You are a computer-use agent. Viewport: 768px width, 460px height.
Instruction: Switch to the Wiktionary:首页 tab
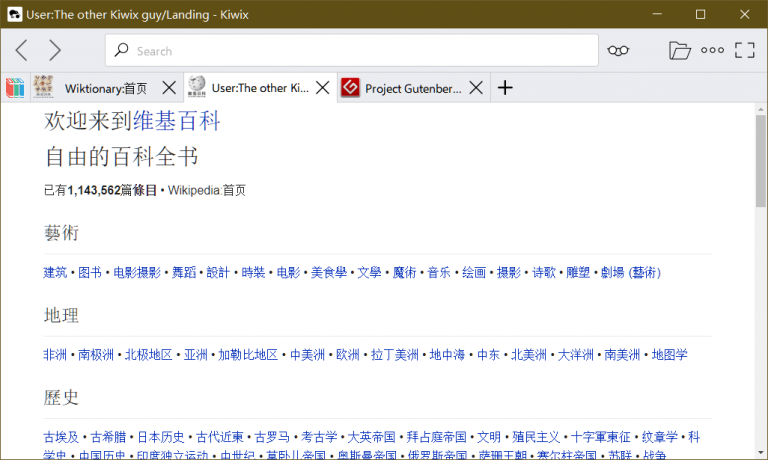pos(106,89)
